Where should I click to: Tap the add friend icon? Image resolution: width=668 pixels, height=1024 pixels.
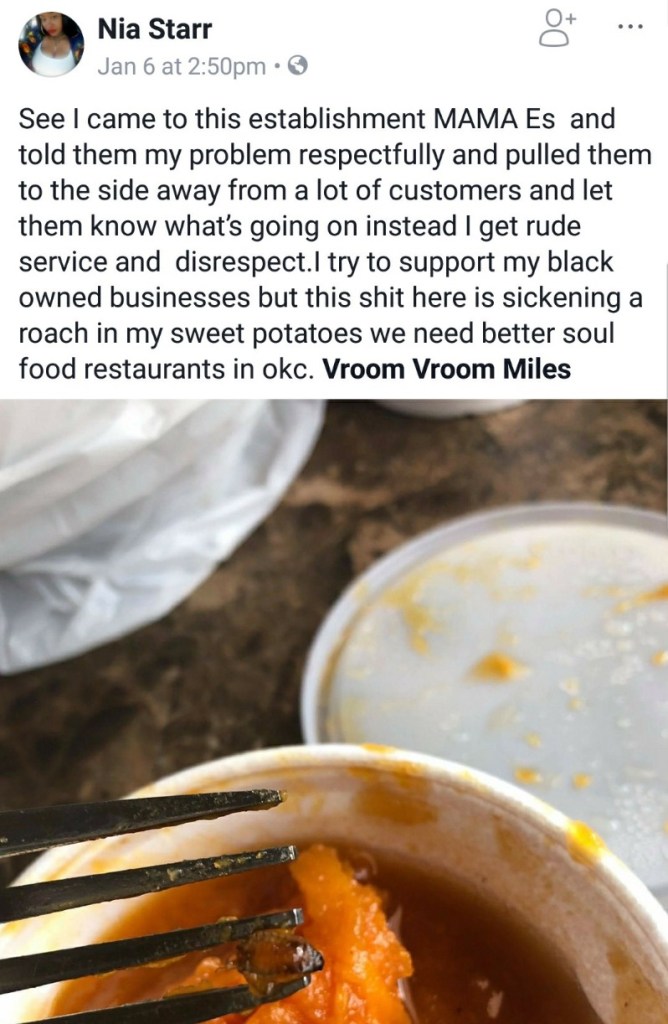pyautogui.click(x=556, y=28)
